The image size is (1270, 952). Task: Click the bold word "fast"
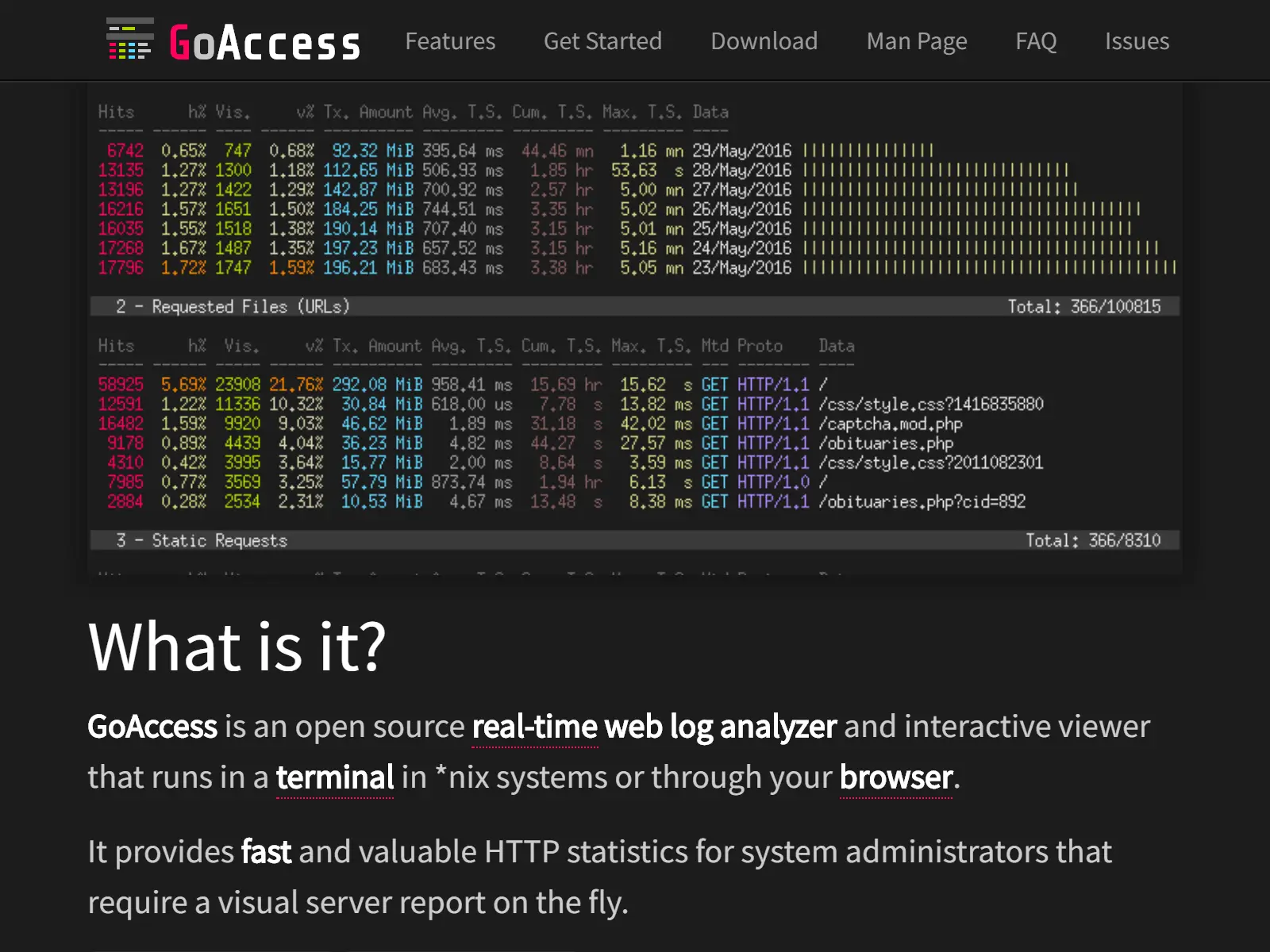[267, 852]
